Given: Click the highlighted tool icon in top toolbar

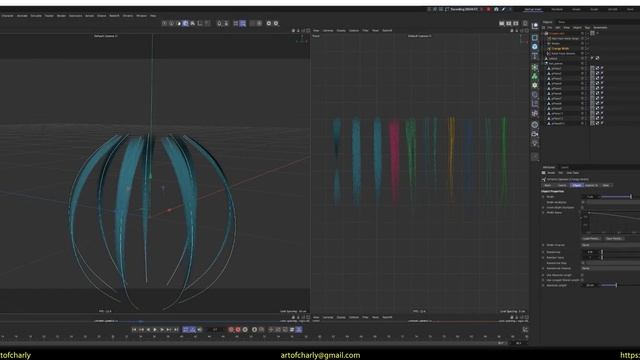Looking at the screenshot, I should [x=185, y=23].
